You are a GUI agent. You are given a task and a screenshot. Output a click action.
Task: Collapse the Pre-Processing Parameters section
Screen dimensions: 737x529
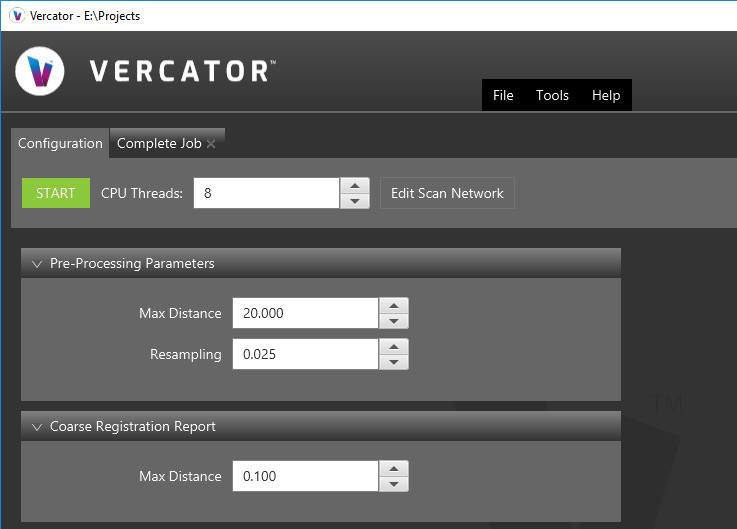point(37,264)
